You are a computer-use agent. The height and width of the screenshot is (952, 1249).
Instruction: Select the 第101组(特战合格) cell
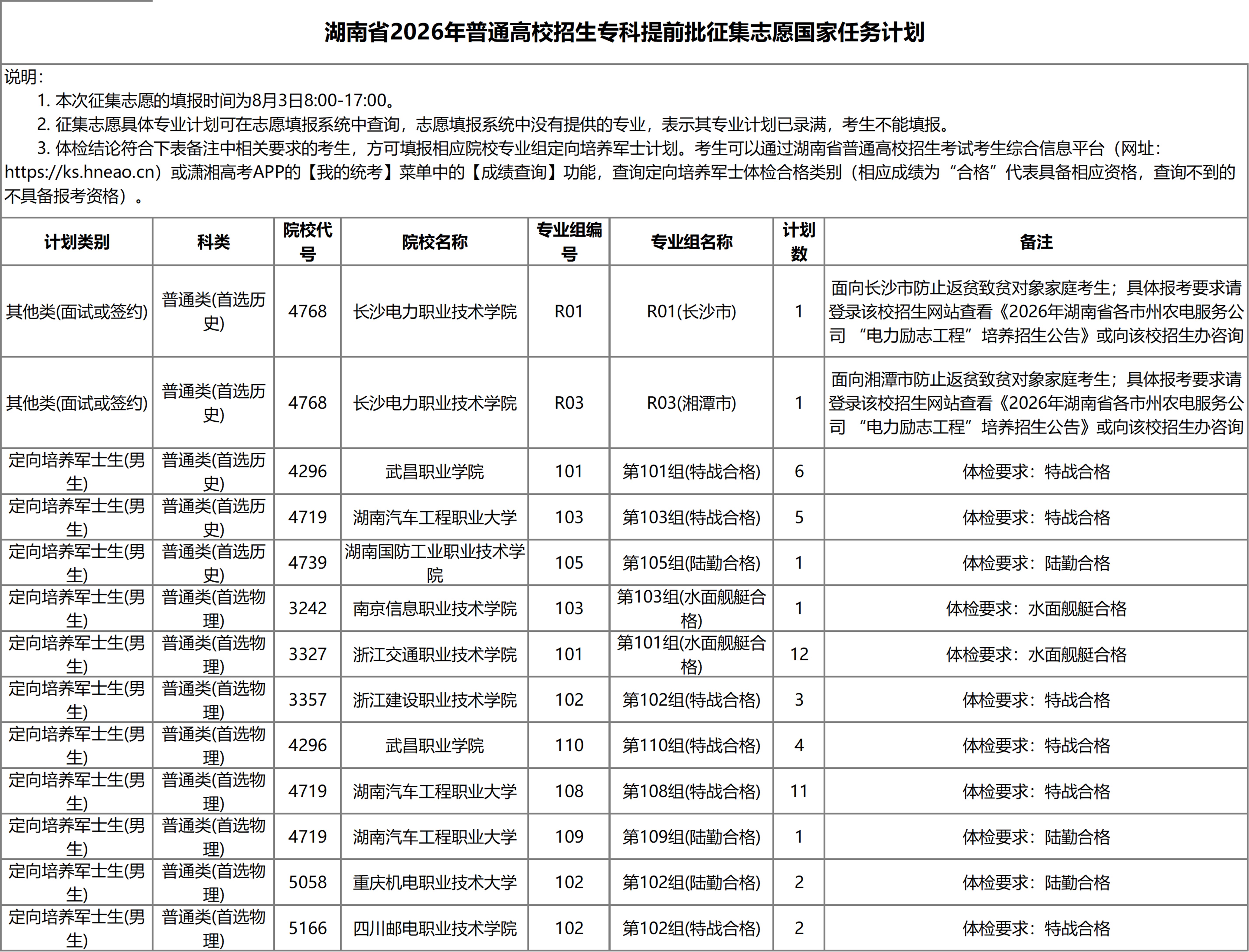(x=691, y=471)
